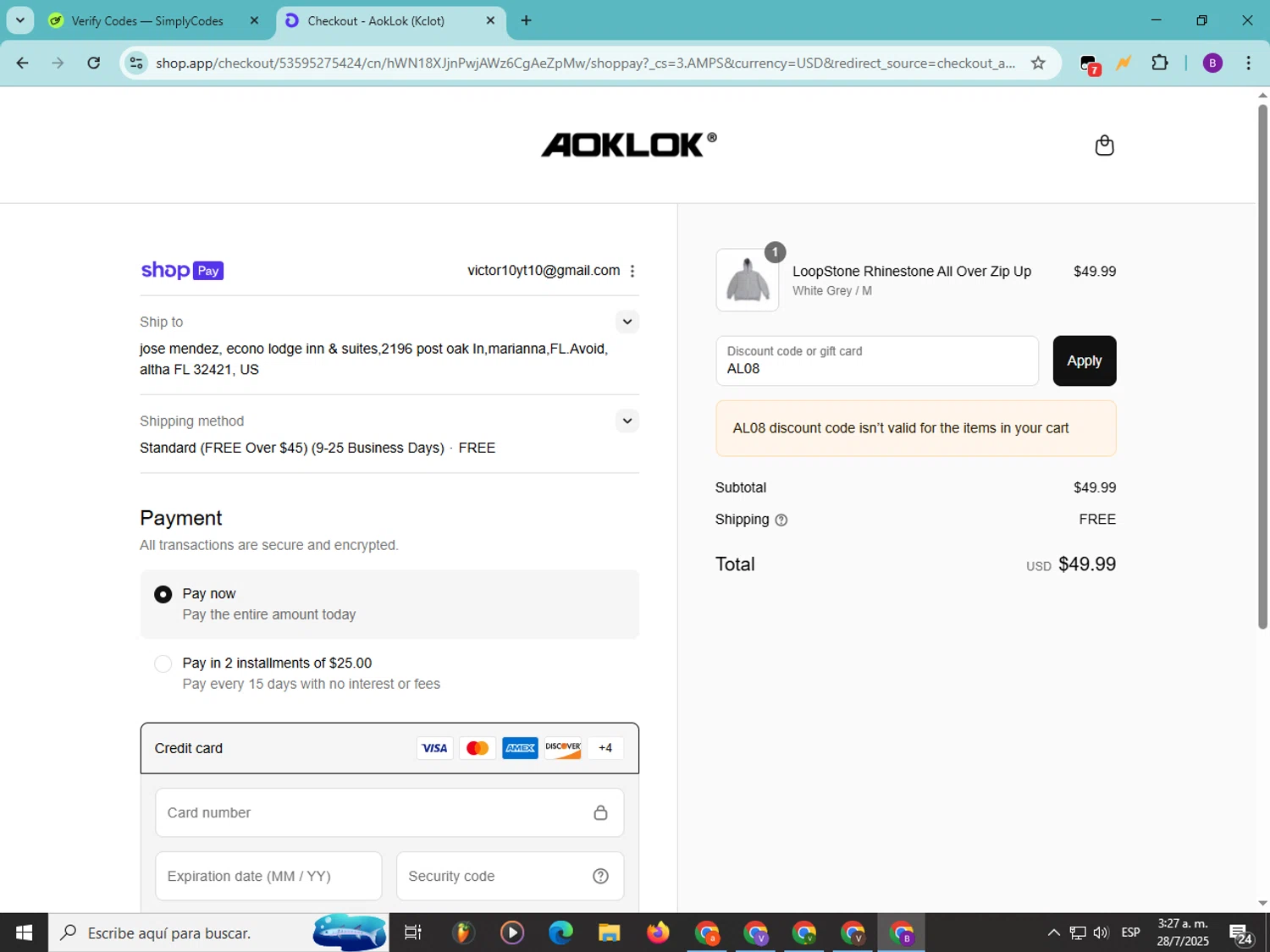Open Microsoft Edge from the taskbar
Viewport: 1270px width, 952px height.
click(x=560, y=933)
